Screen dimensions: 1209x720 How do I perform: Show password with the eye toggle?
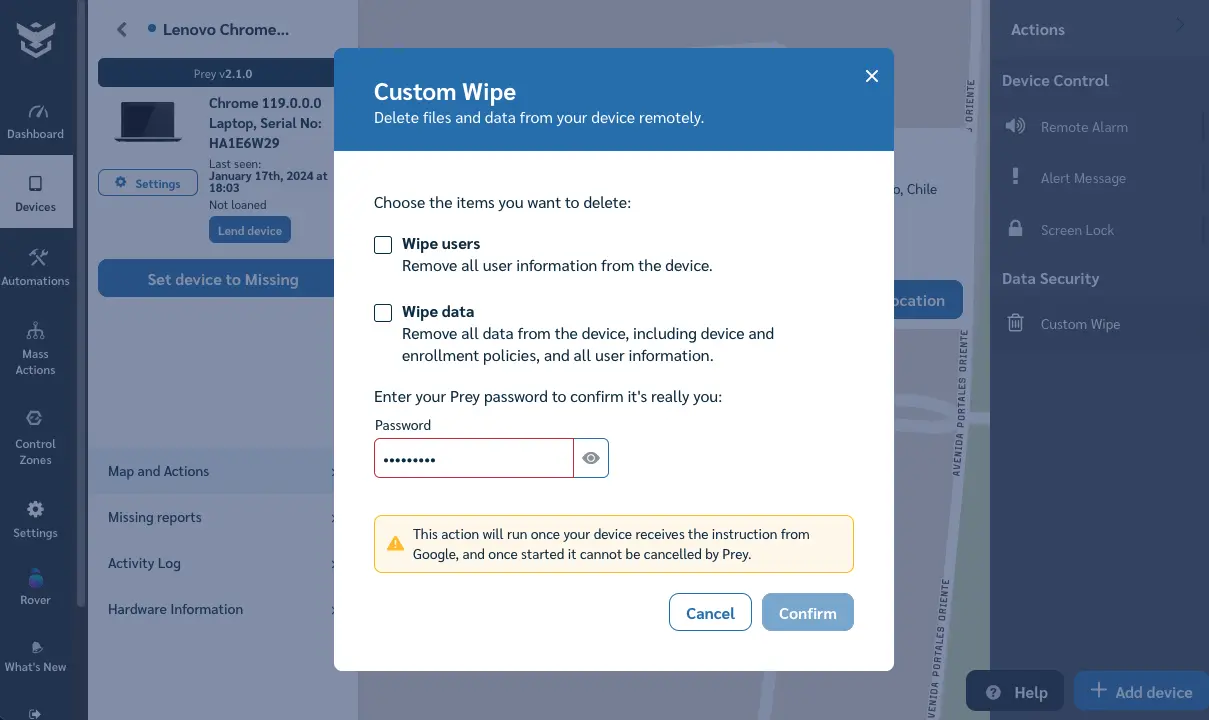[591, 458]
